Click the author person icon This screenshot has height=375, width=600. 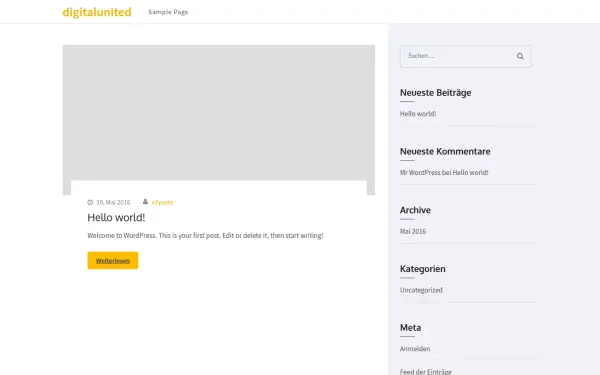click(x=145, y=201)
